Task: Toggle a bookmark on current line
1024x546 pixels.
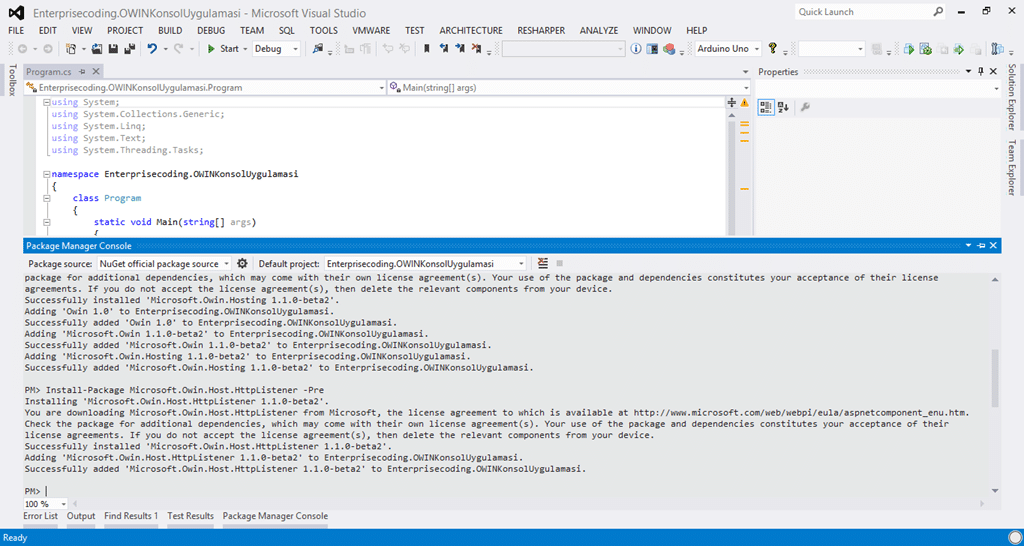Action: coord(426,49)
